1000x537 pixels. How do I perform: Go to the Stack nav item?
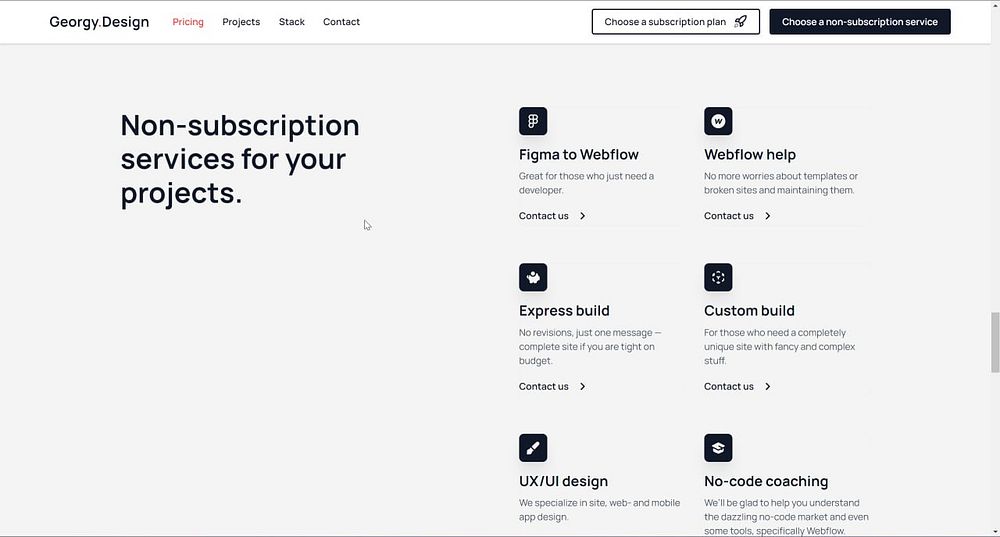291,22
